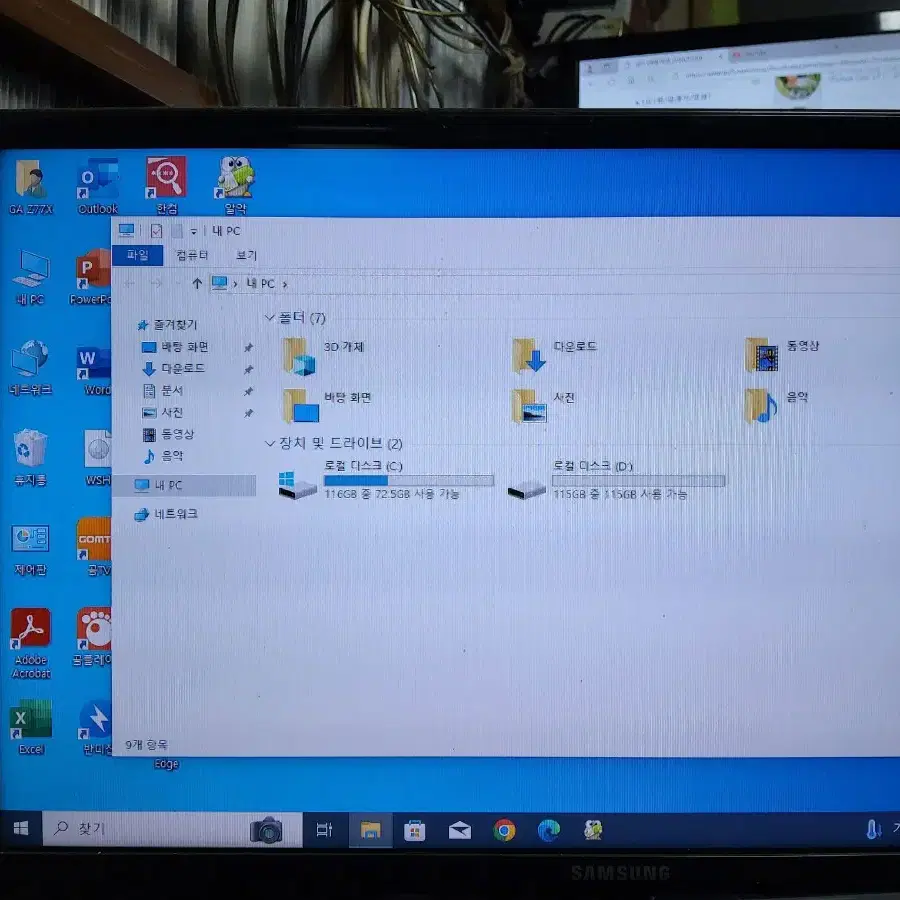Open the 음악 folder in main pane
Screen dimensions: 900x900
777,404
